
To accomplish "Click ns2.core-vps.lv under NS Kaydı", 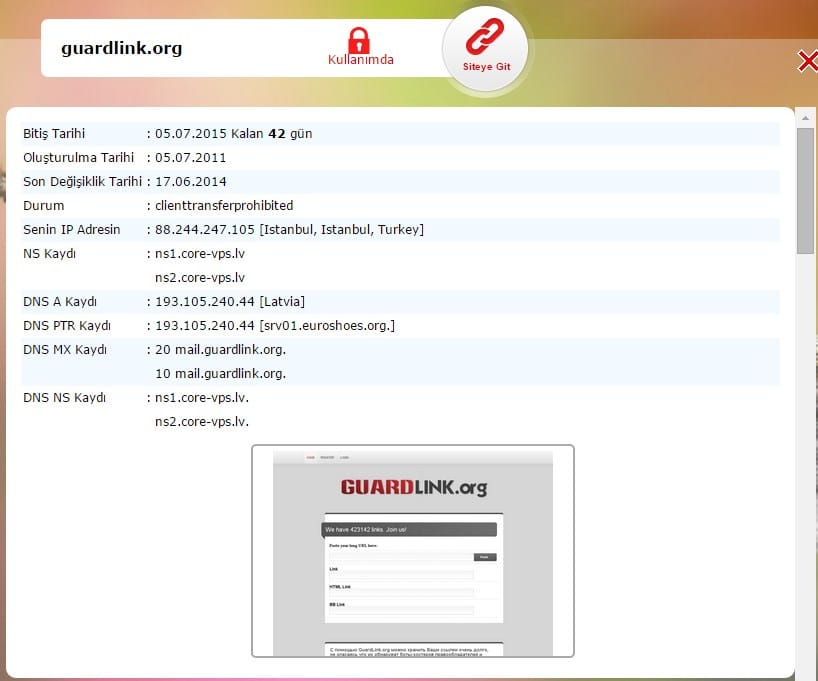I will pyautogui.click(x=200, y=278).
